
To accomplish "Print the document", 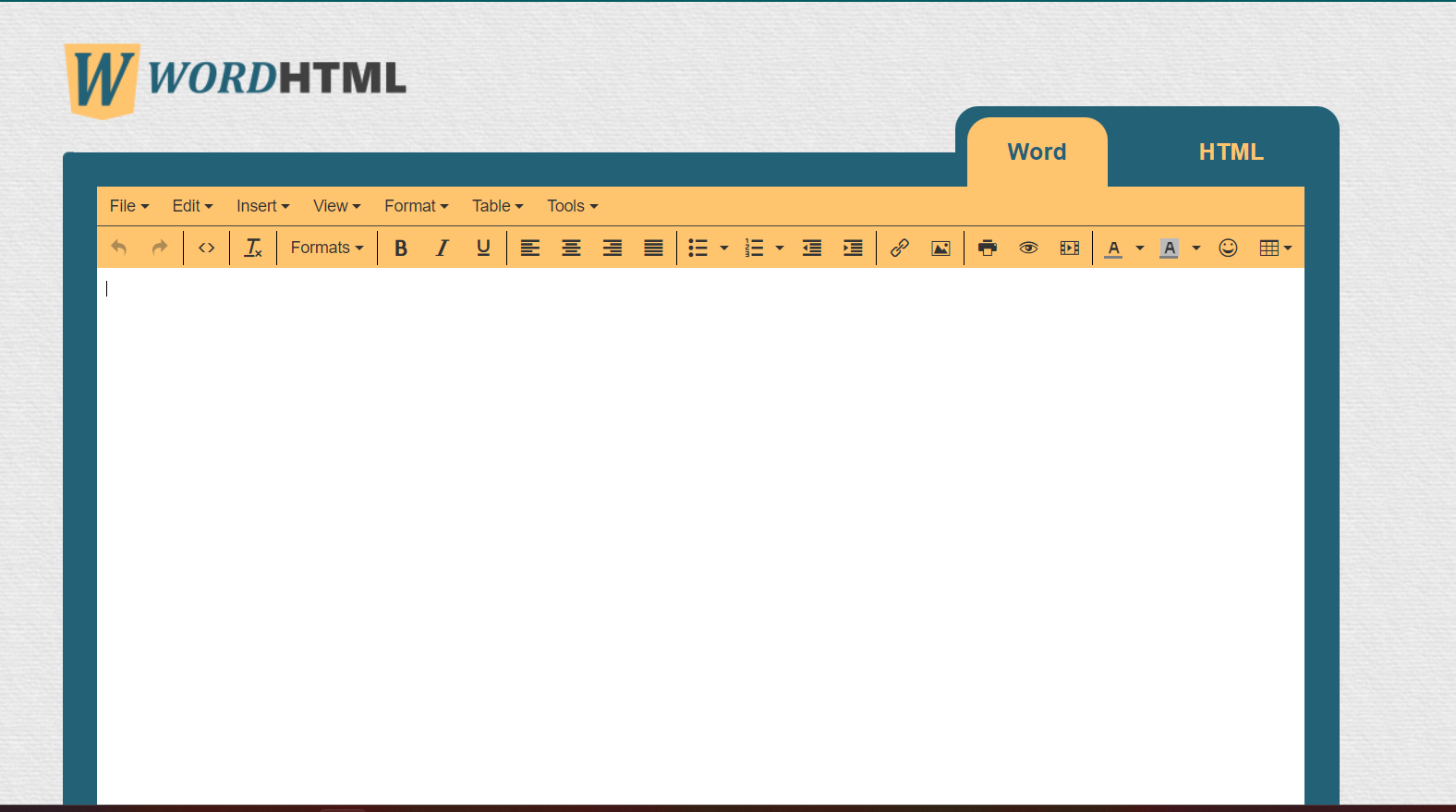I will 988,248.
